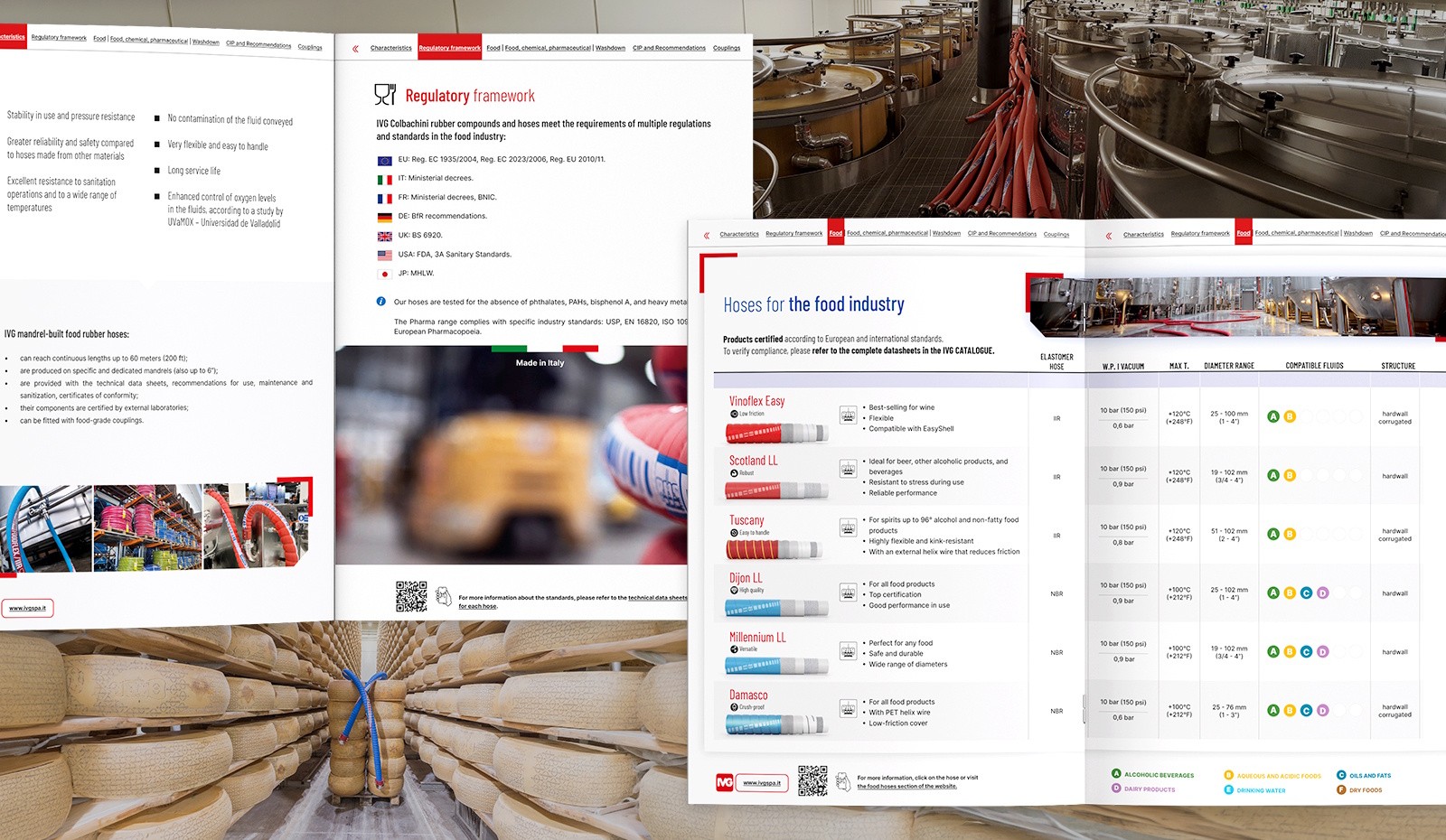Click the datasheet icon in Vinoflex Easy row

coord(848,415)
